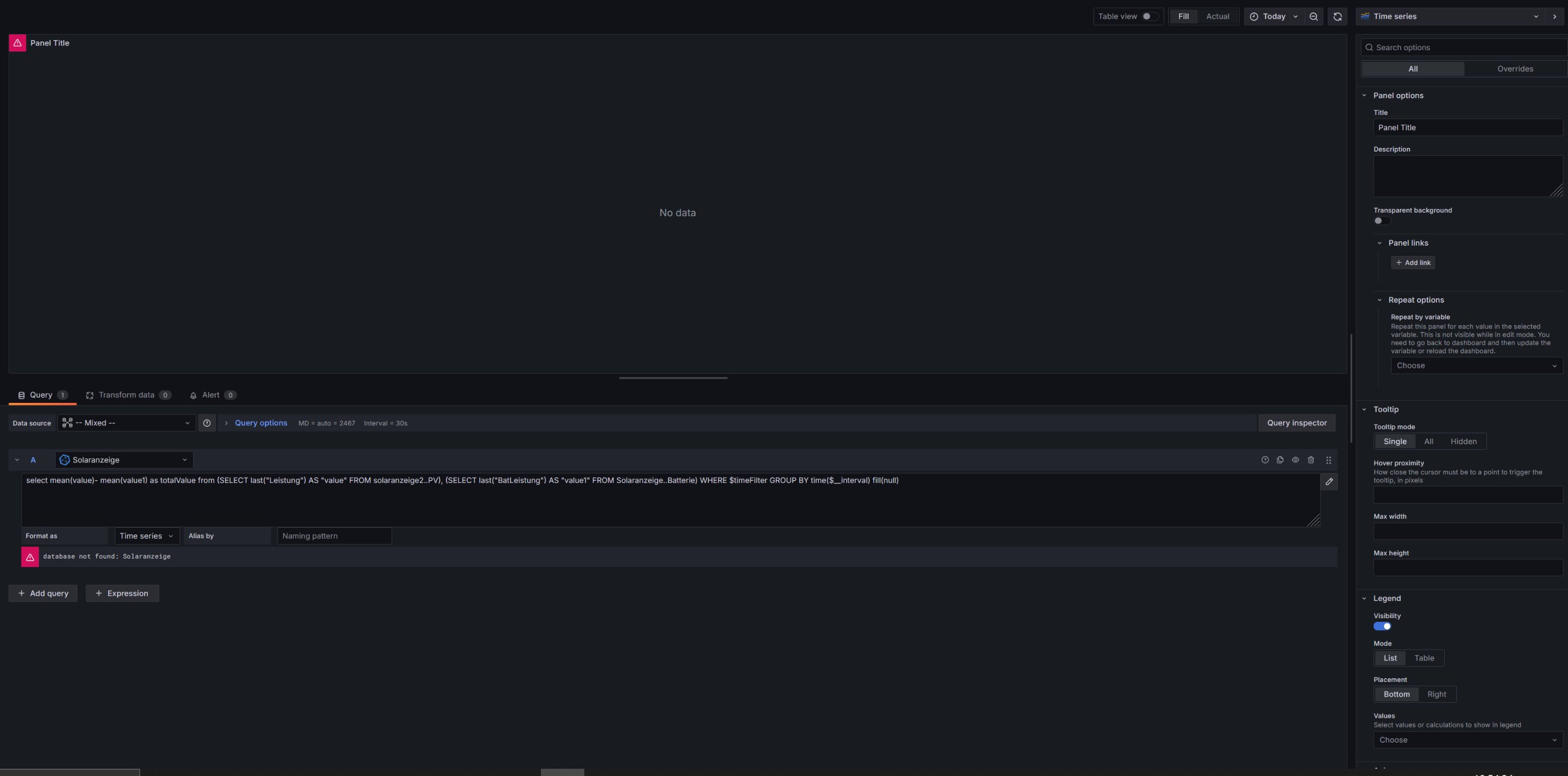Screen dimensions: 1568x776
Task: Click the query editor pencil icon
Action: click(1329, 481)
